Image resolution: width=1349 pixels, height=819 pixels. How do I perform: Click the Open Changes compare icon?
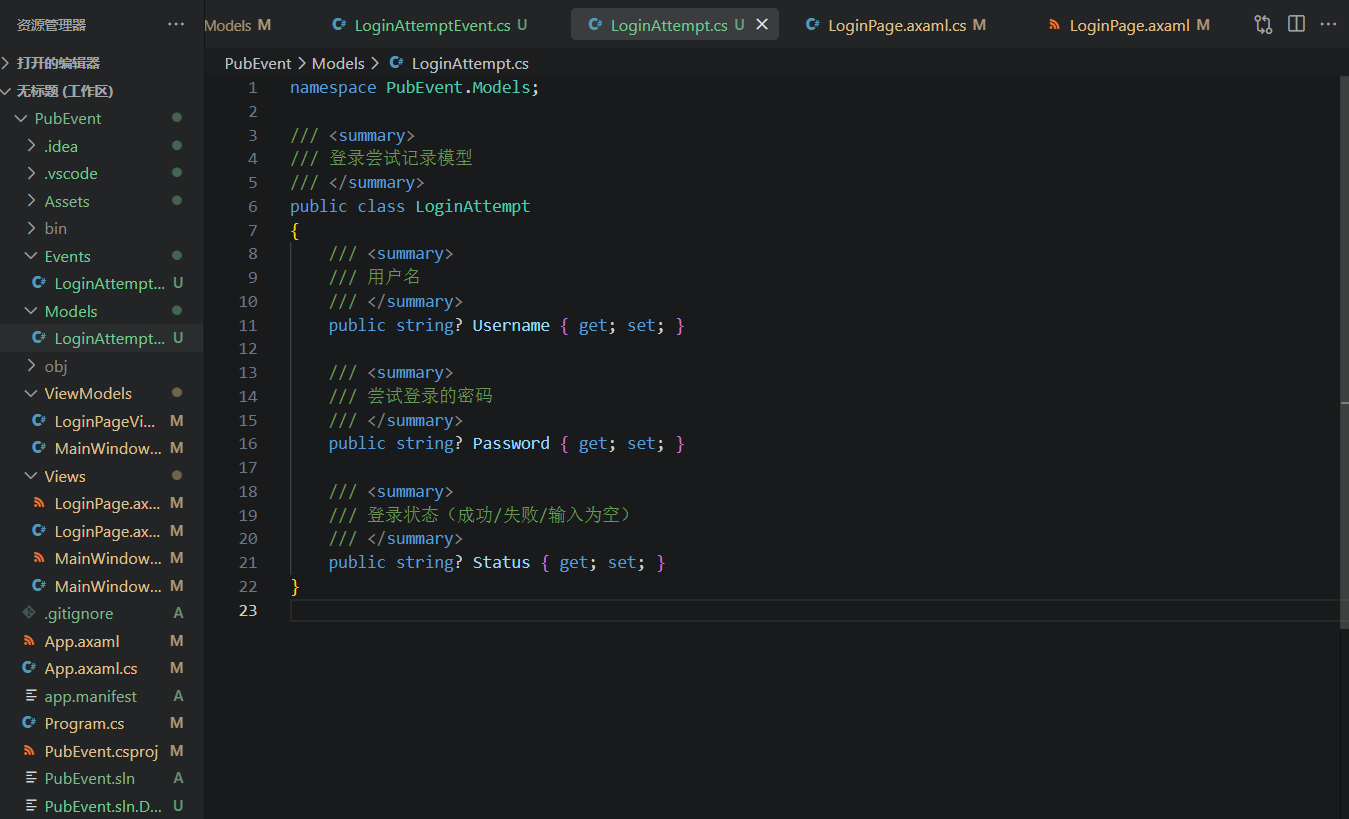1263,24
